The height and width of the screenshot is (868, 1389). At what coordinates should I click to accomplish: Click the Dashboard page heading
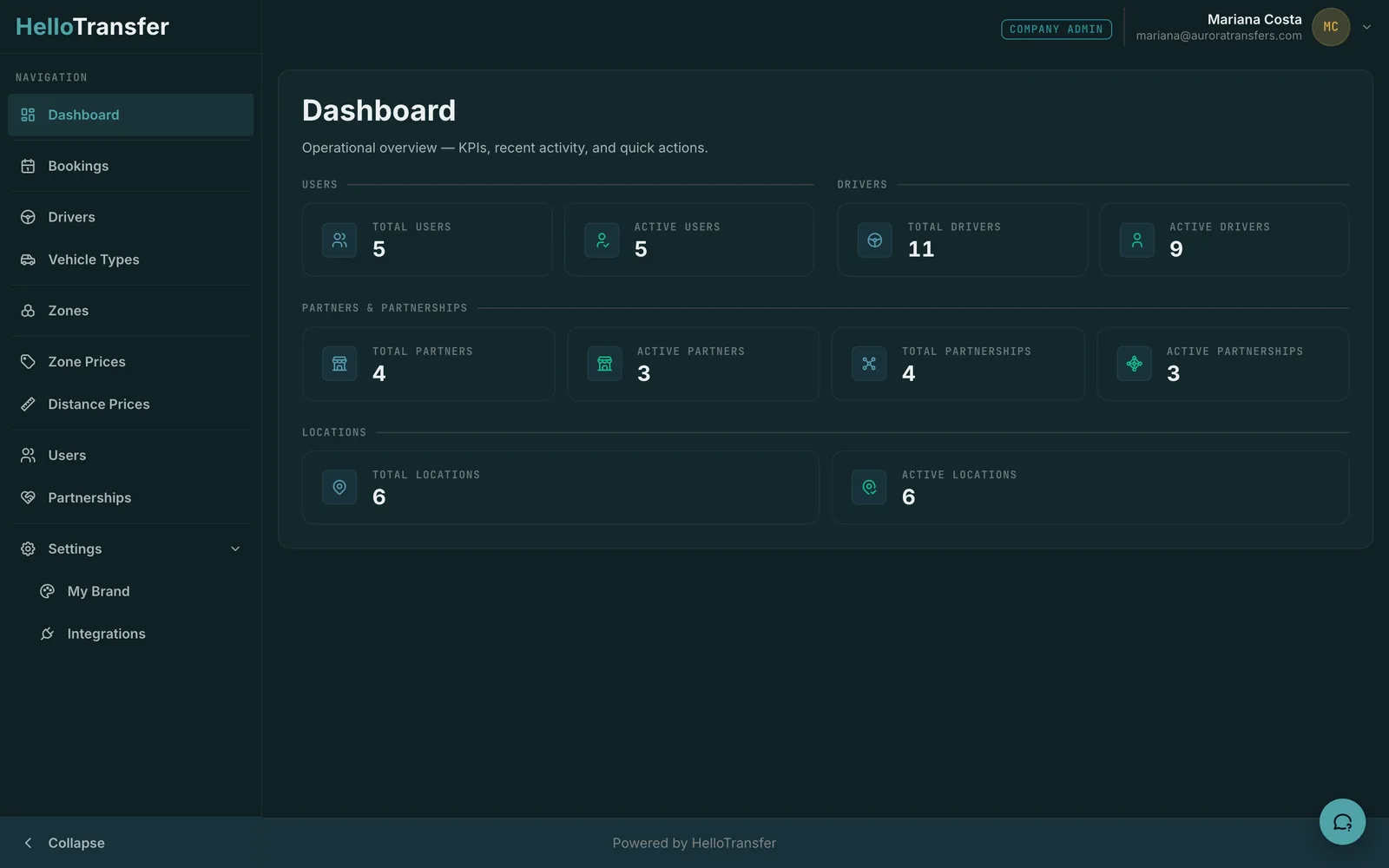(379, 111)
